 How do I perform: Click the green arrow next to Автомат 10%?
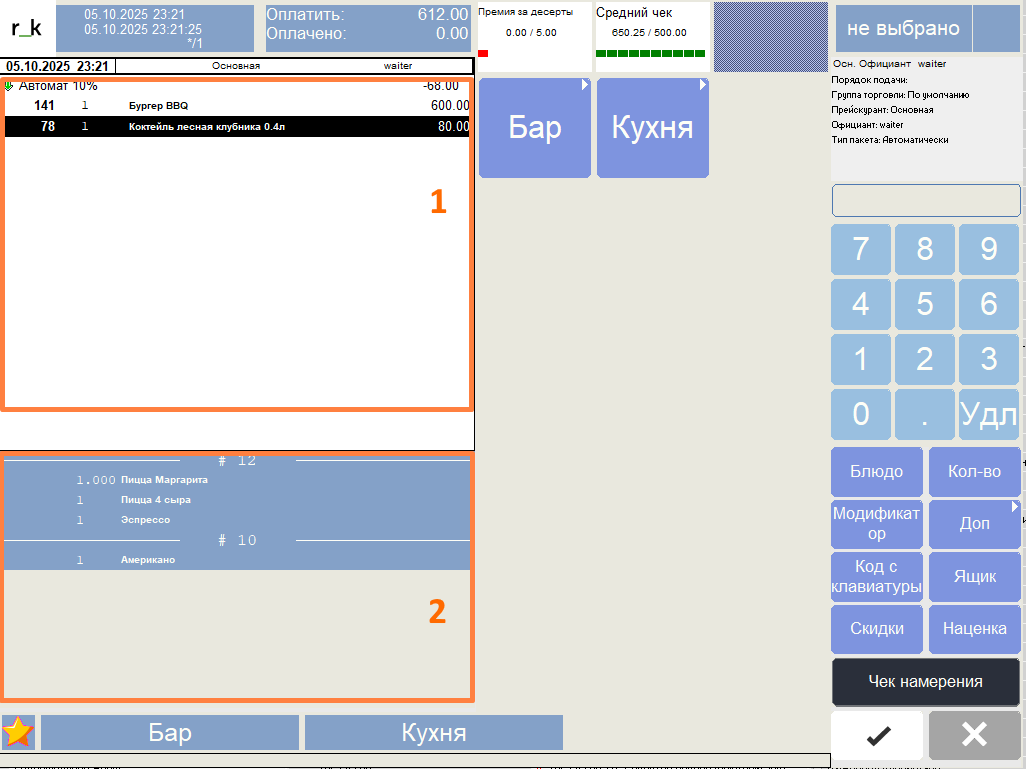point(9,86)
